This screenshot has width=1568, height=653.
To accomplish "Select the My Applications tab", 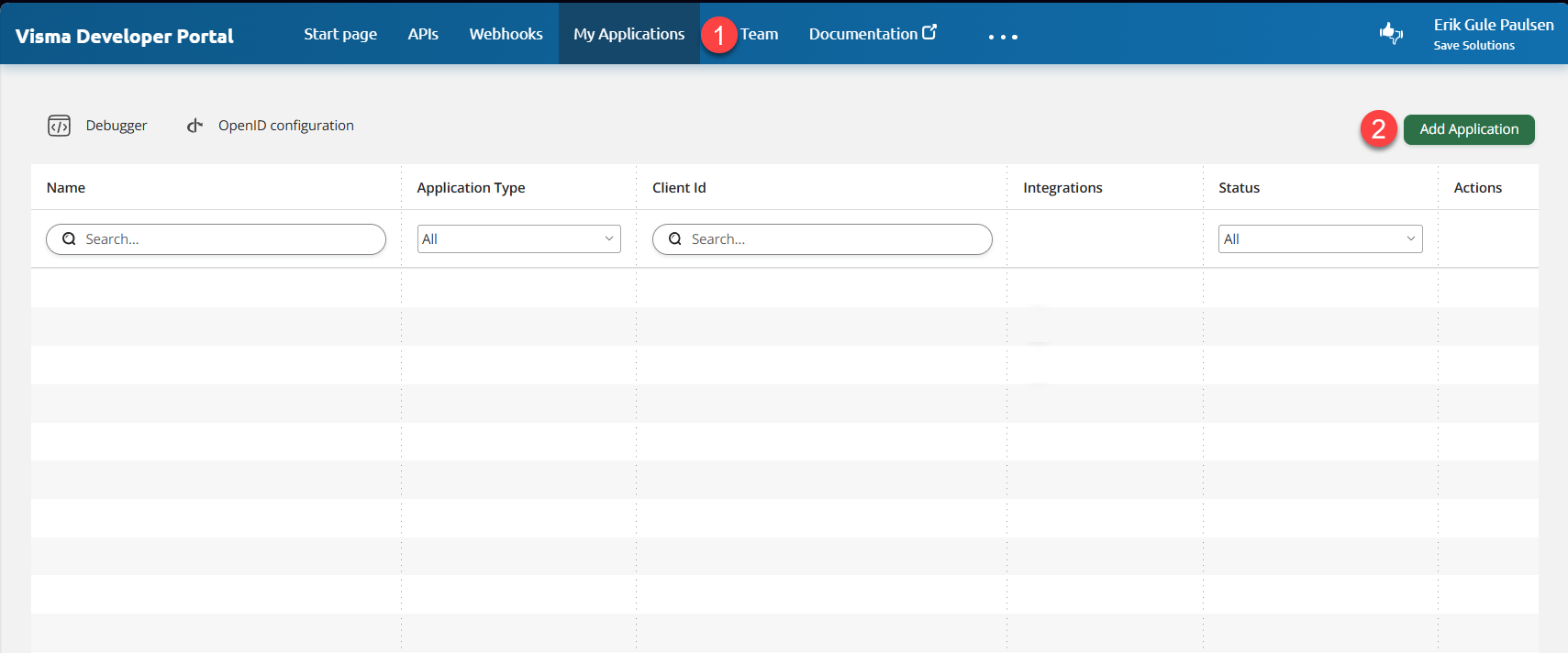I will point(628,34).
